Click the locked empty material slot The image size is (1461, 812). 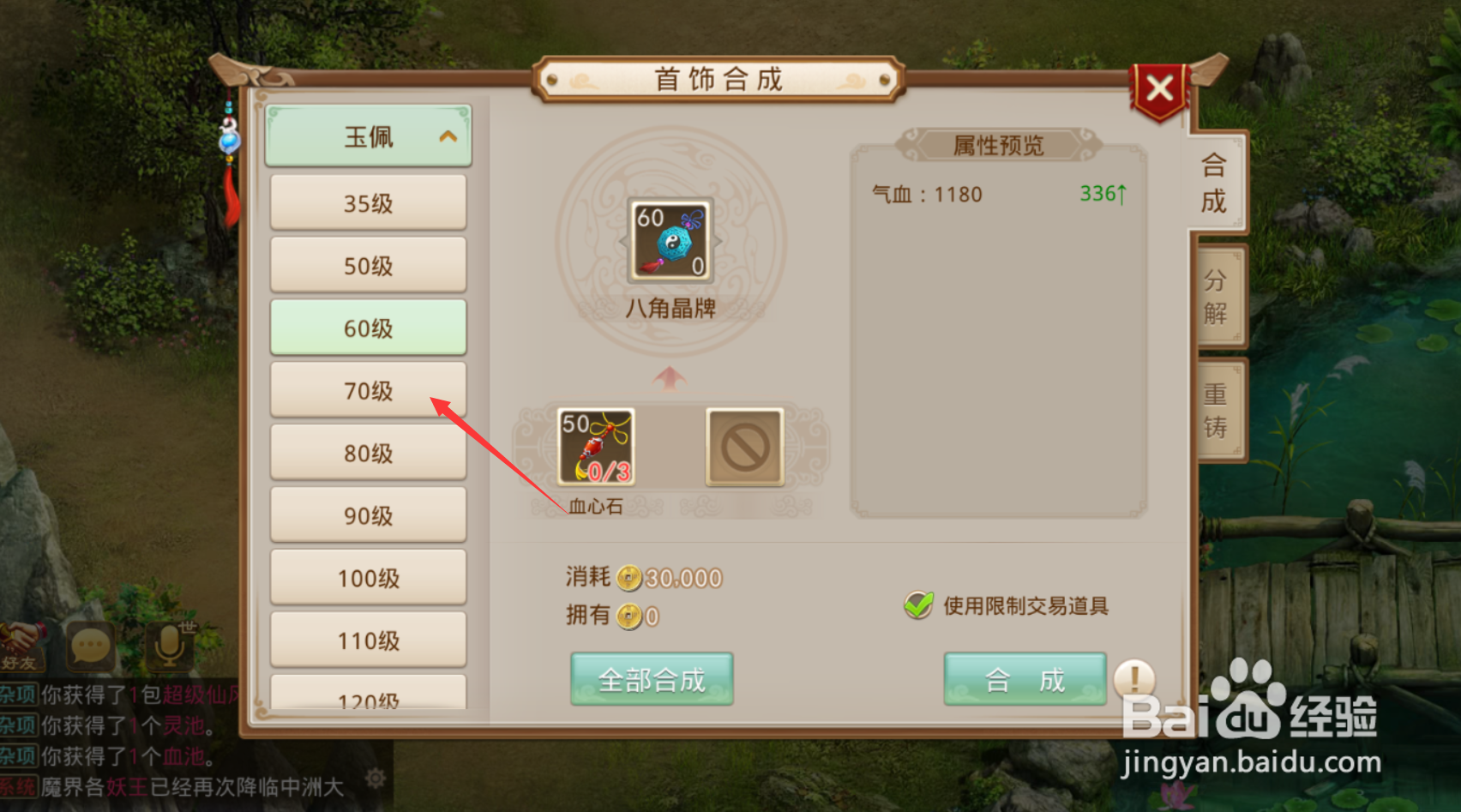click(x=744, y=447)
